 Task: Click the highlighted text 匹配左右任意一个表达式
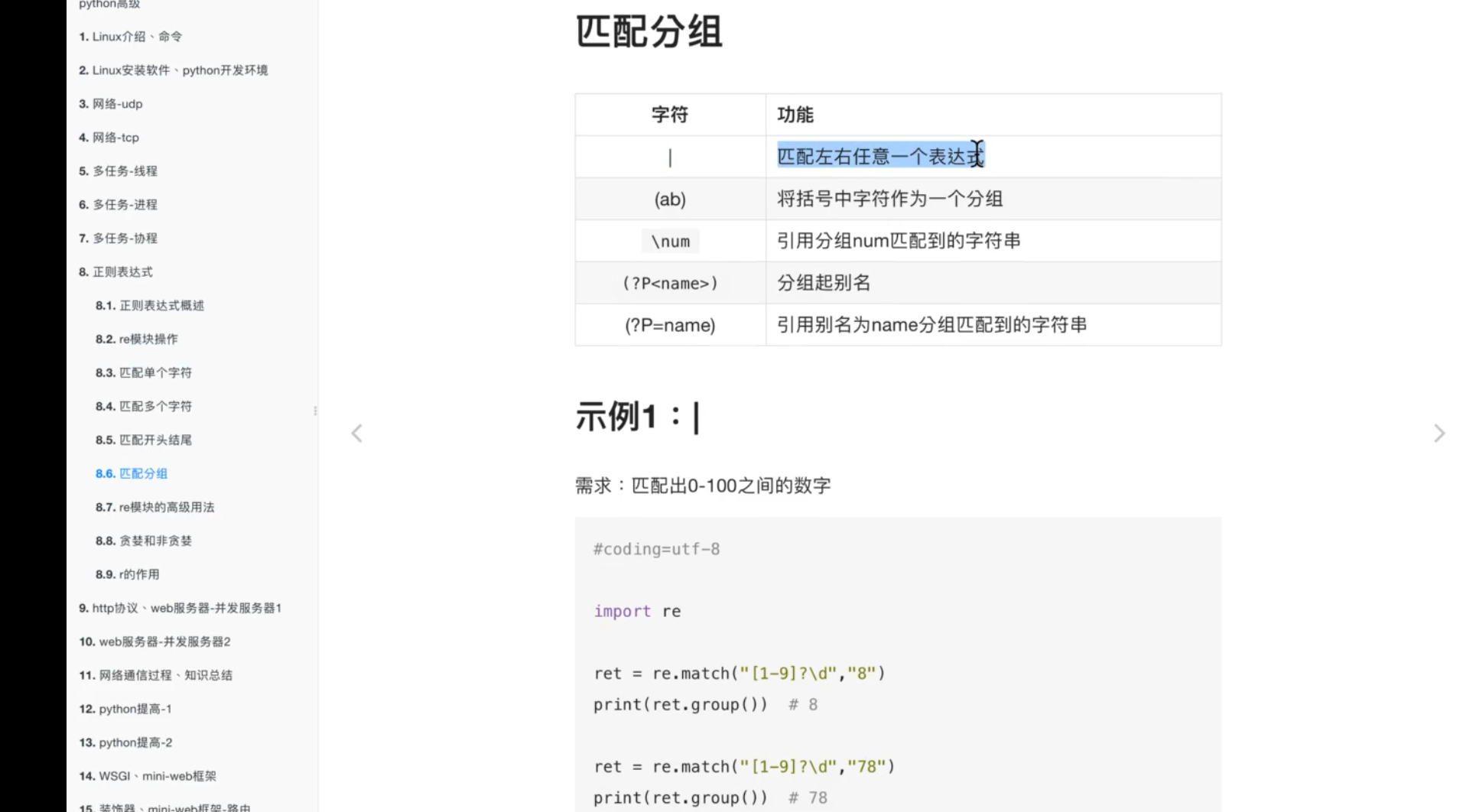click(880, 157)
